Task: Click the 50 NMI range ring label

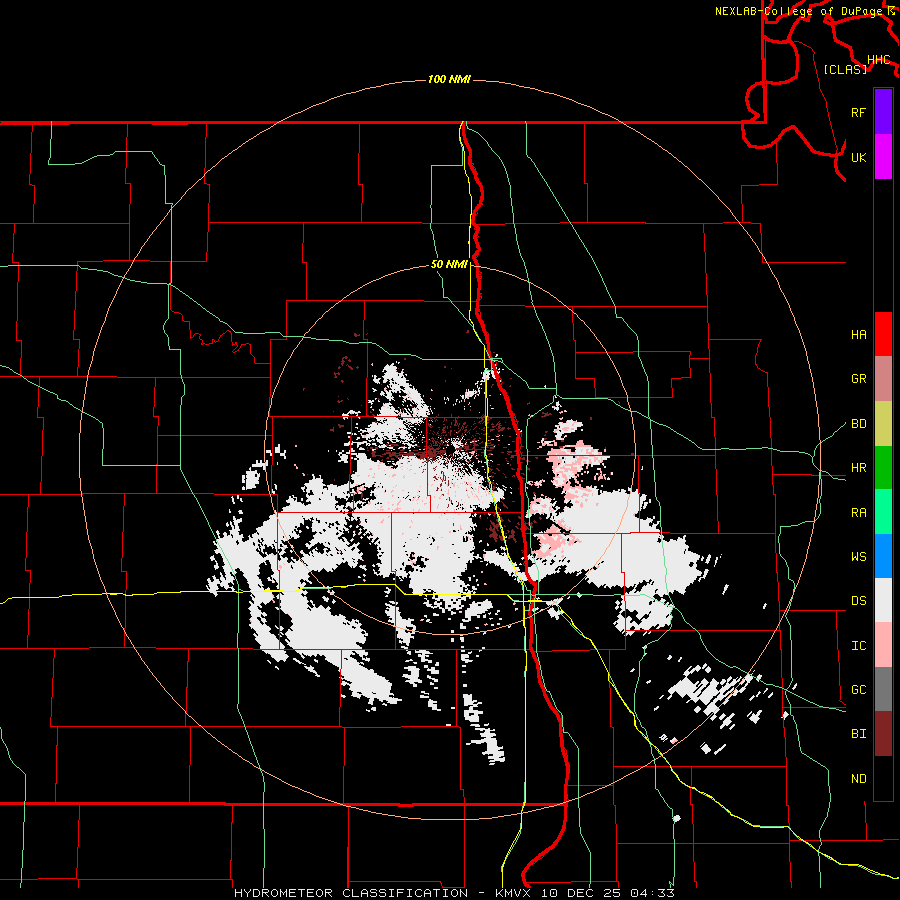Action: pyautogui.click(x=449, y=265)
